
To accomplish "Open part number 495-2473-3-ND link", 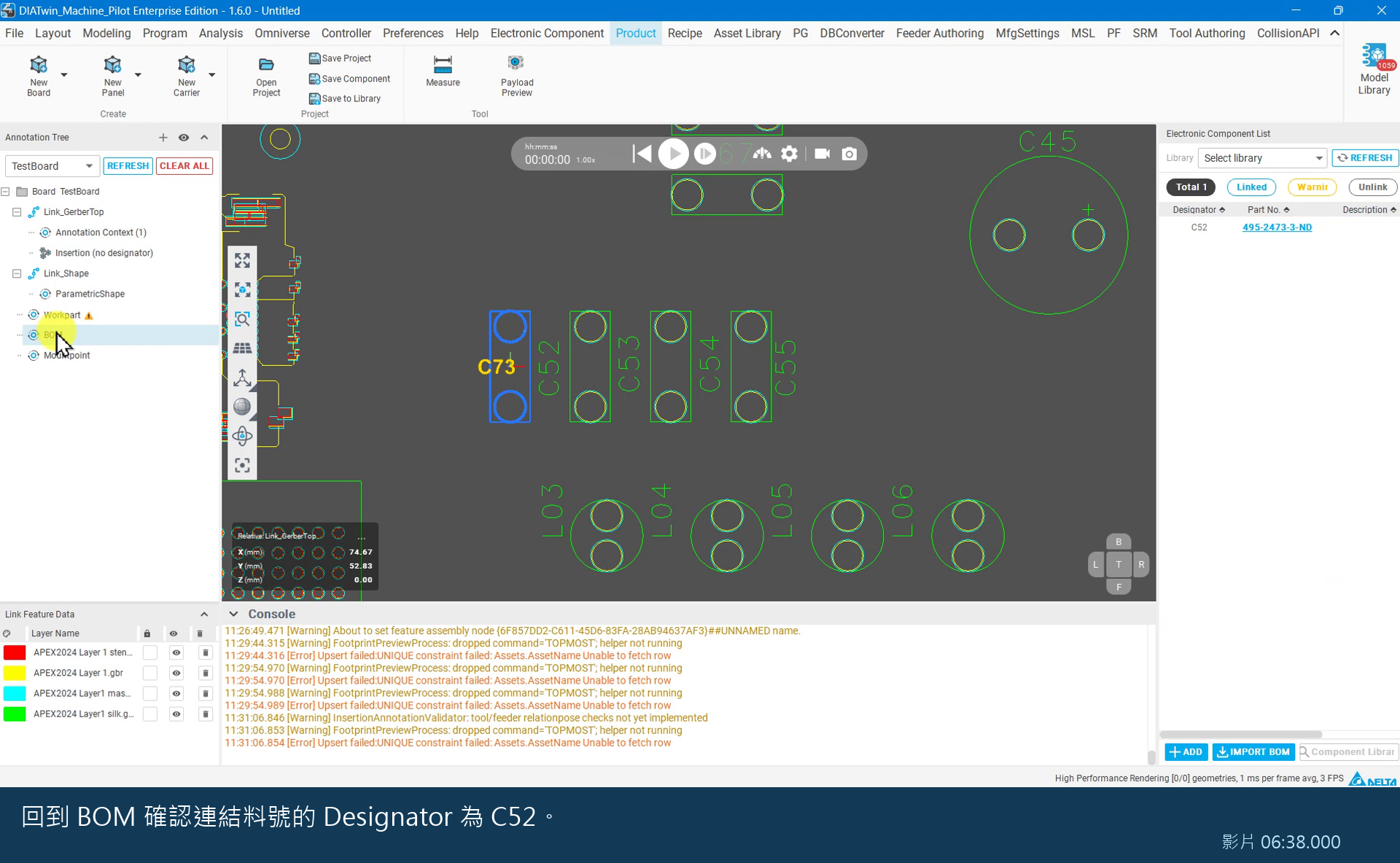I will coord(1277,227).
